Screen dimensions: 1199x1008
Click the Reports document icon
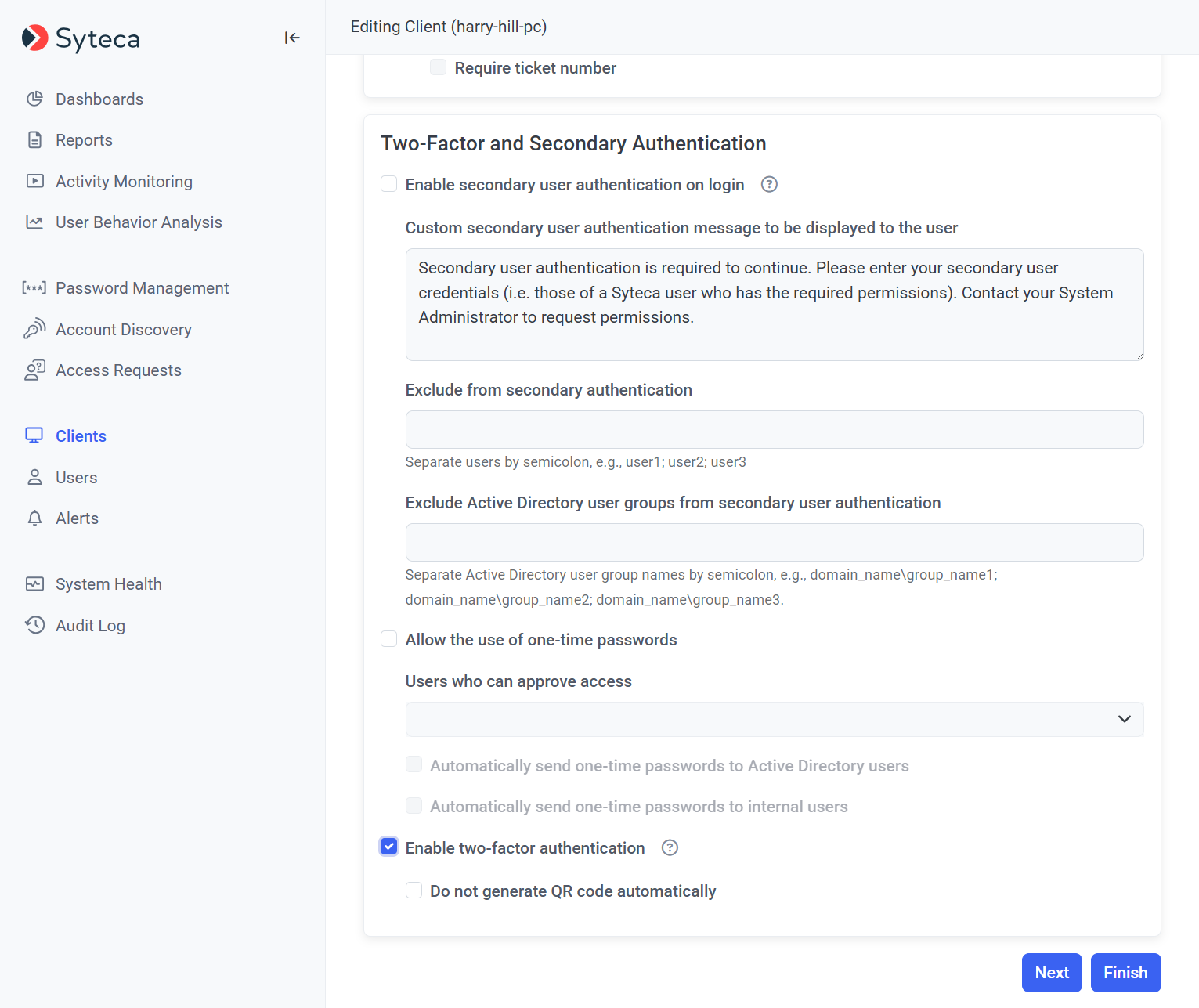(34, 140)
